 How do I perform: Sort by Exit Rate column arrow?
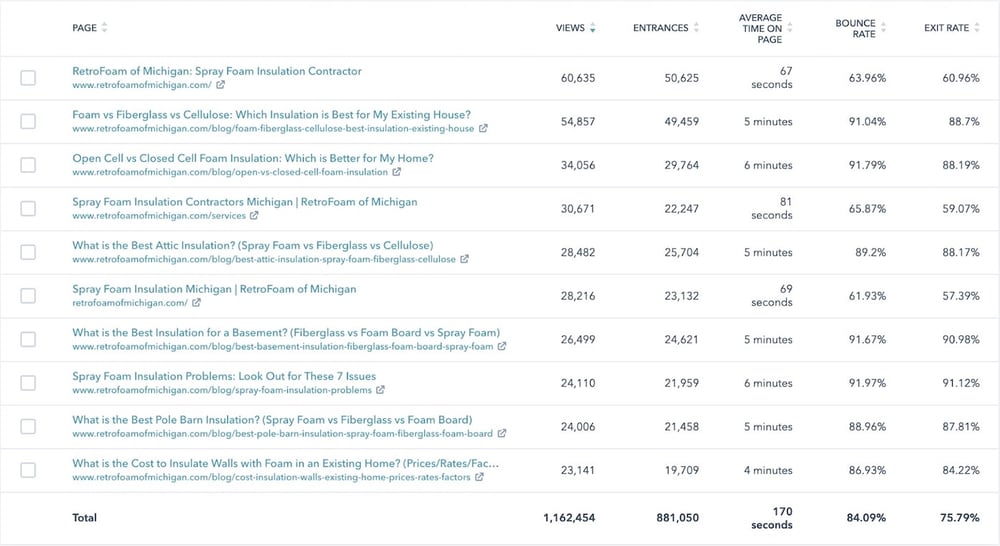977,28
